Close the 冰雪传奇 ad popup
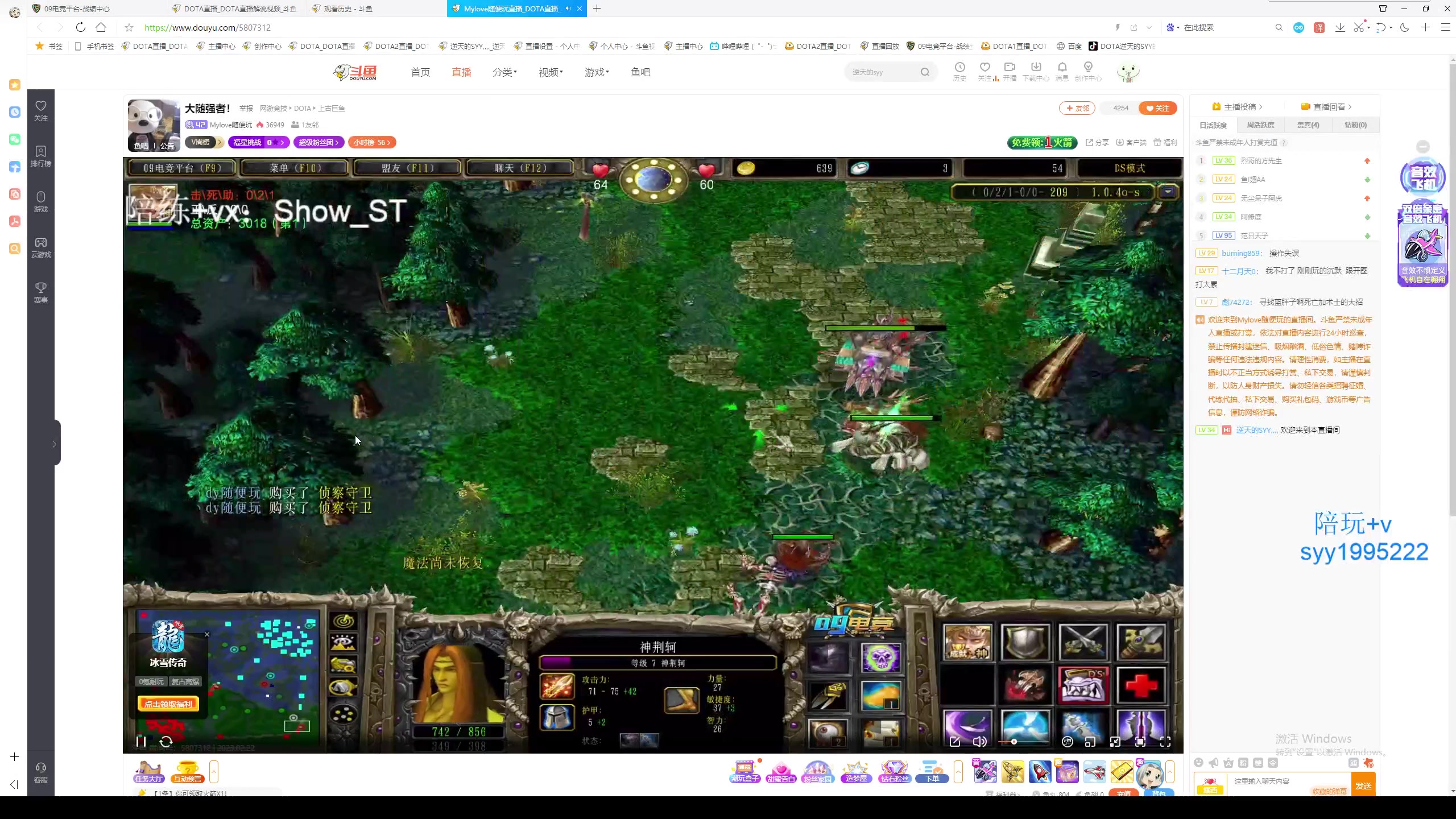 pyautogui.click(x=207, y=635)
